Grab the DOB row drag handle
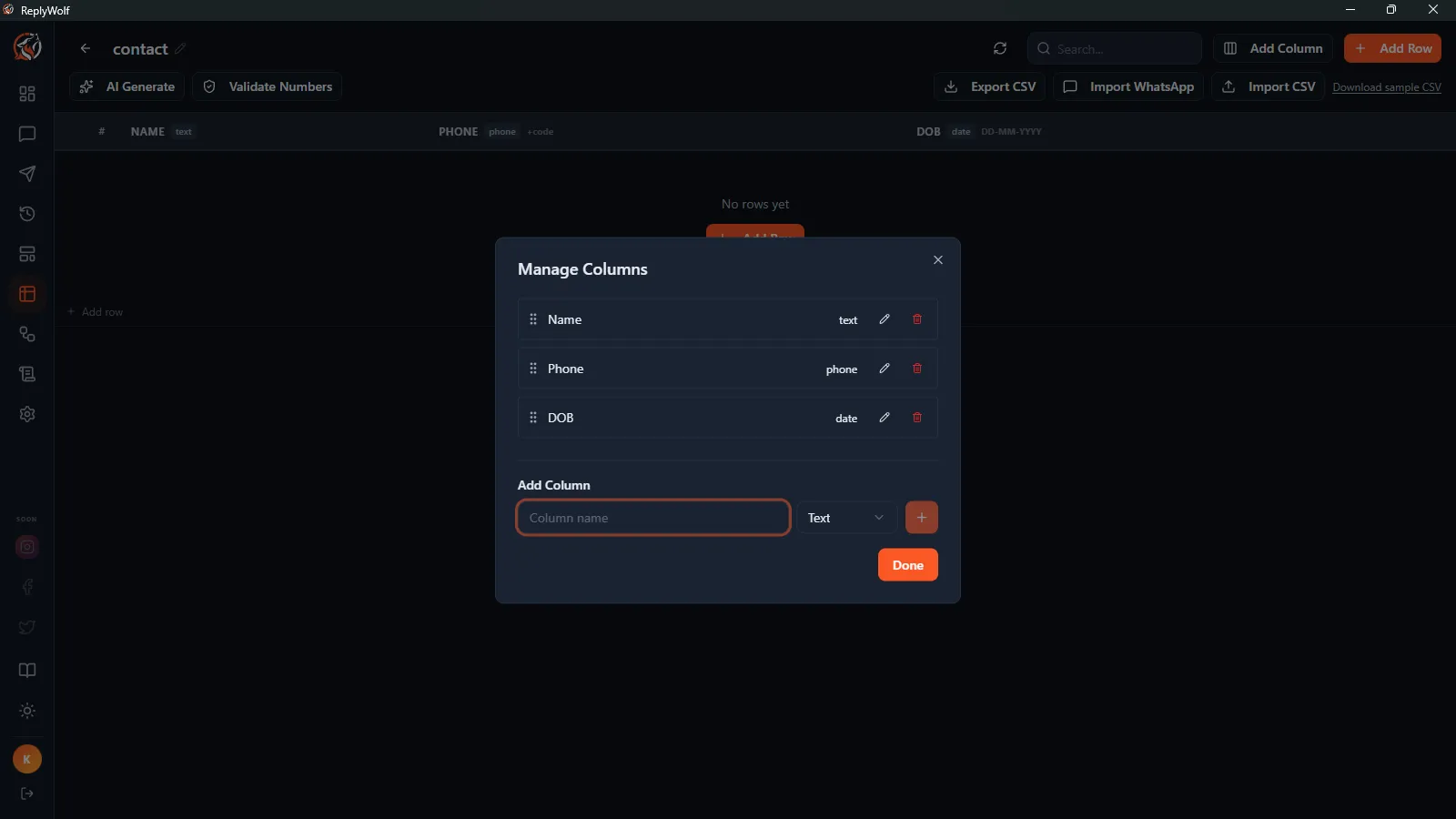 pyautogui.click(x=533, y=418)
